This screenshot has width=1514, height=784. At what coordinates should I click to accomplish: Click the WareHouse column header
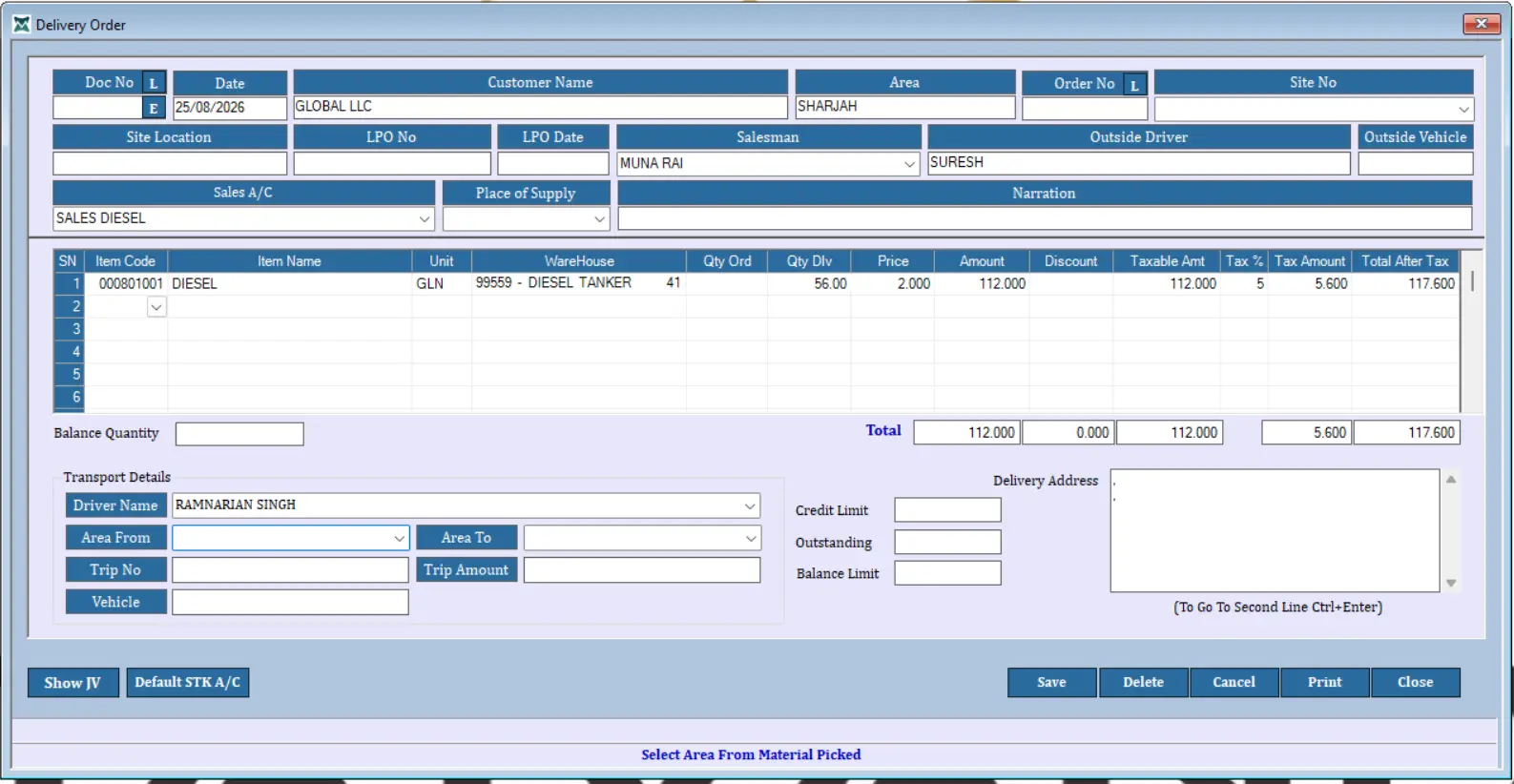tap(579, 261)
